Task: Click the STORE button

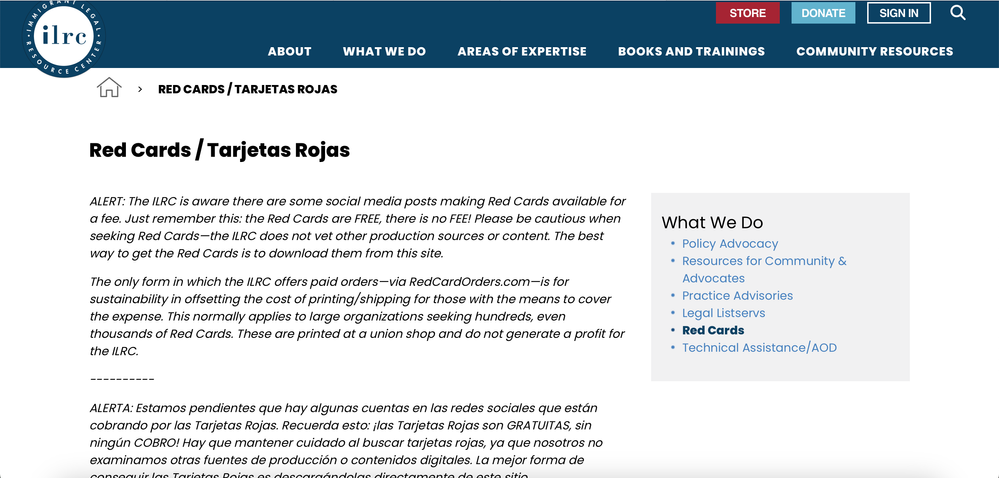Action: 747,13
